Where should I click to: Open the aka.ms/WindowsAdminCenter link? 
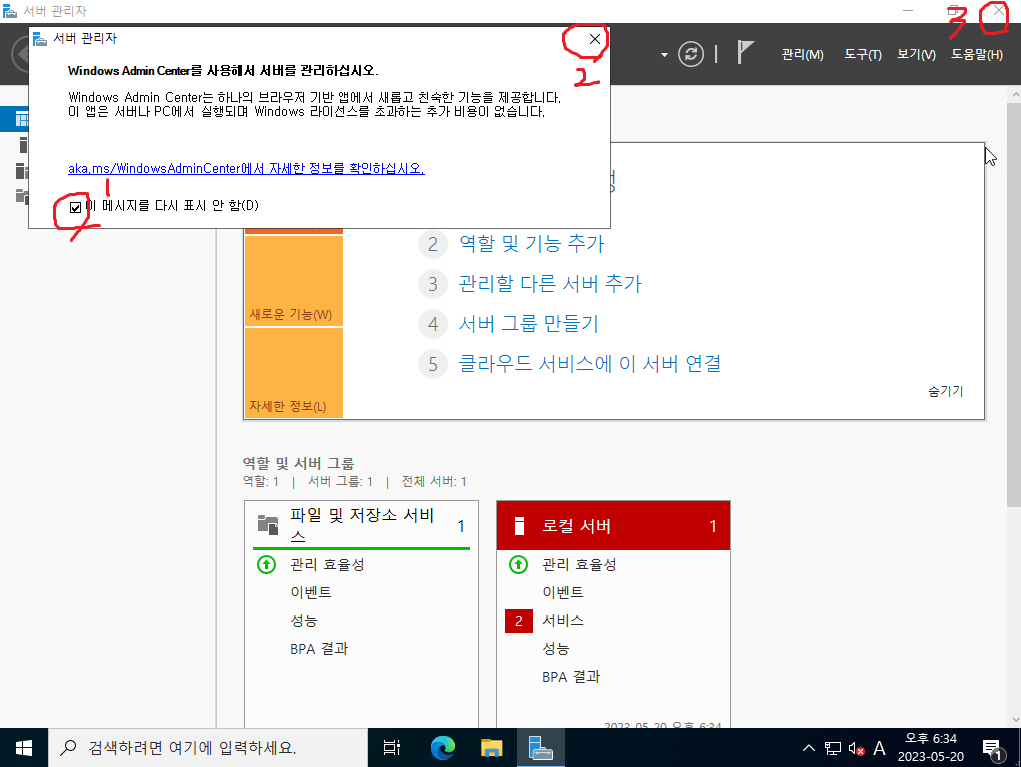246,169
